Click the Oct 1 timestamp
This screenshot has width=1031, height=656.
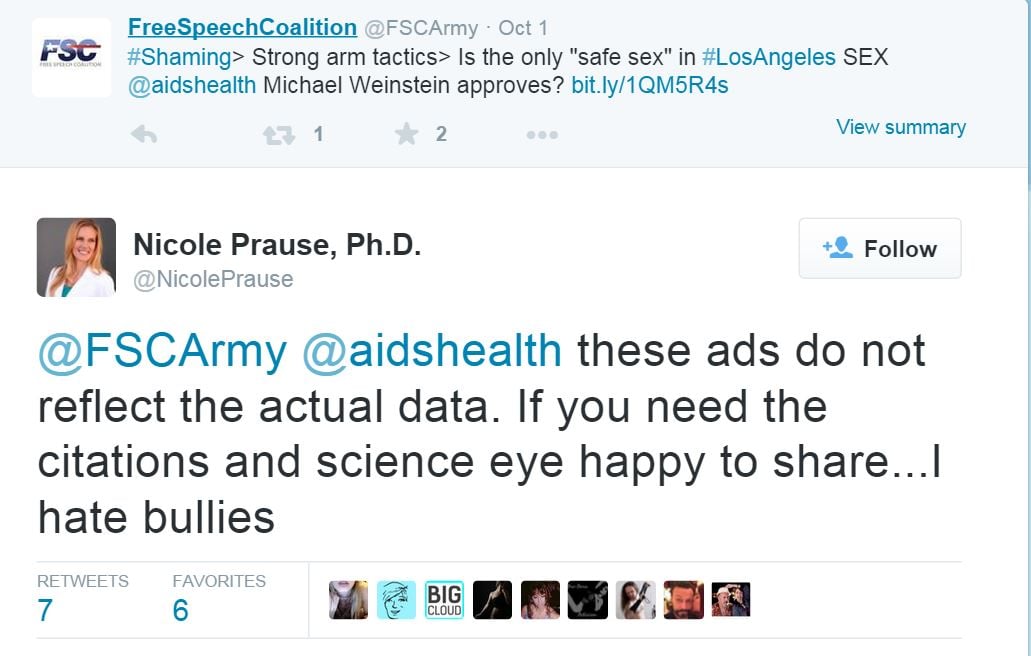point(524,28)
